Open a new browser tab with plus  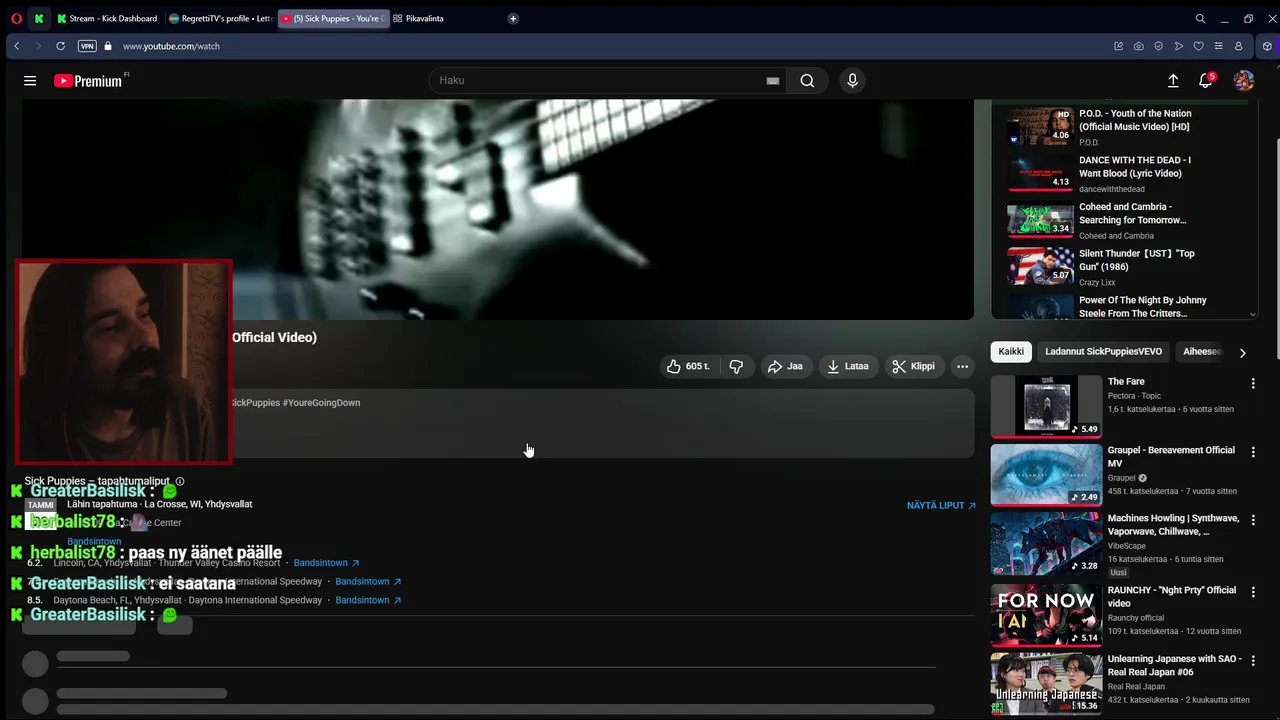click(513, 18)
